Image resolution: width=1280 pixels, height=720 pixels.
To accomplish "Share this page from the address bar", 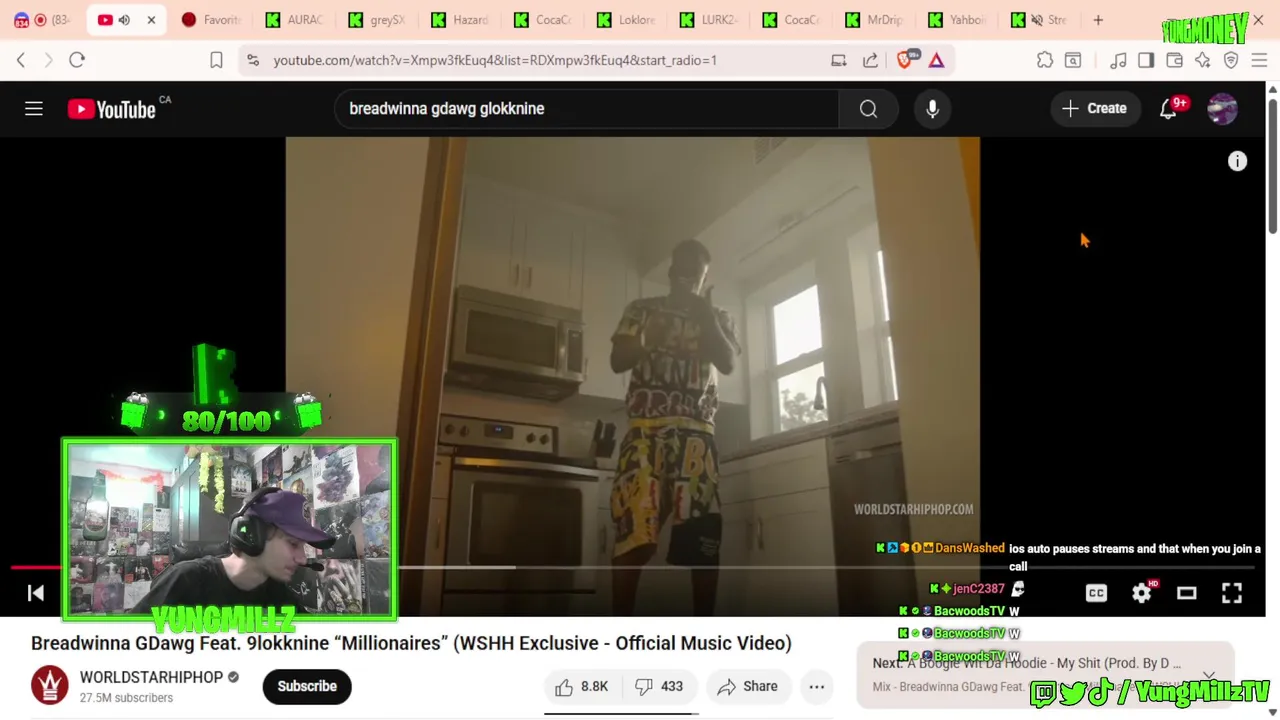I will [870, 60].
